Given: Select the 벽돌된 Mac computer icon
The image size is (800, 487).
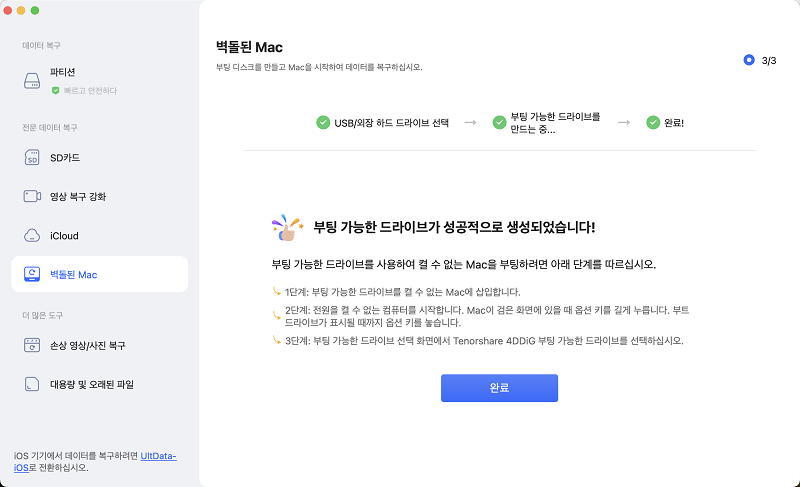Looking at the screenshot, I should [x=32, y=274].
